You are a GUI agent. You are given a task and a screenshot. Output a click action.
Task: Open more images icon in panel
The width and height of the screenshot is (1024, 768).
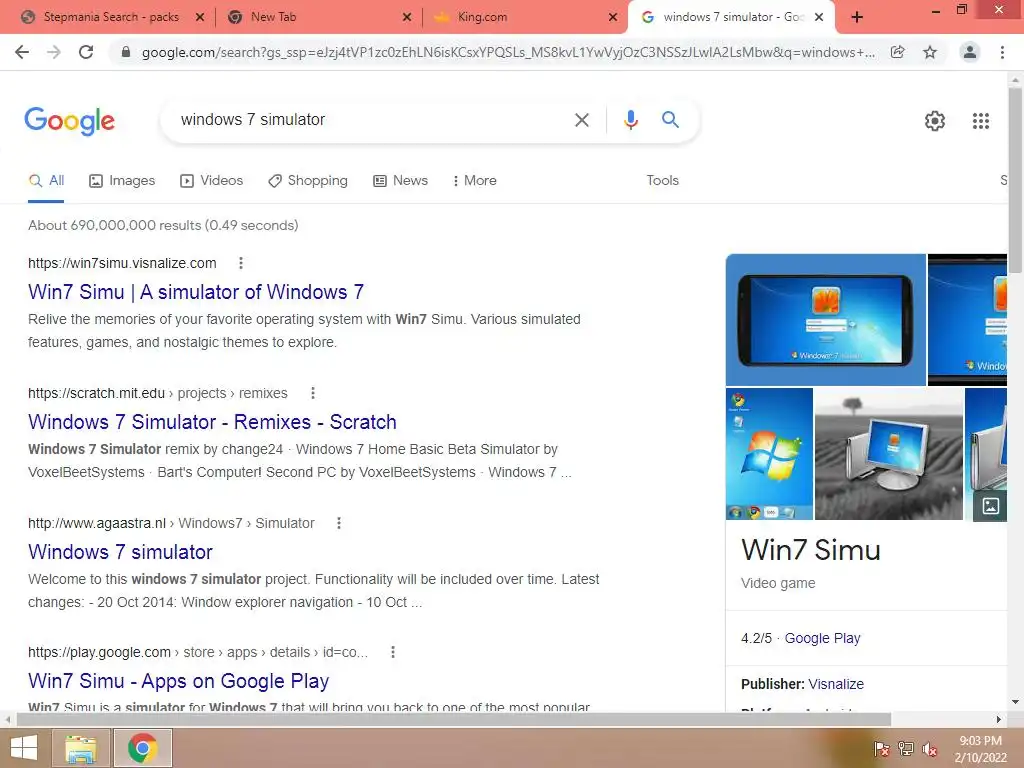click(990, 505)
